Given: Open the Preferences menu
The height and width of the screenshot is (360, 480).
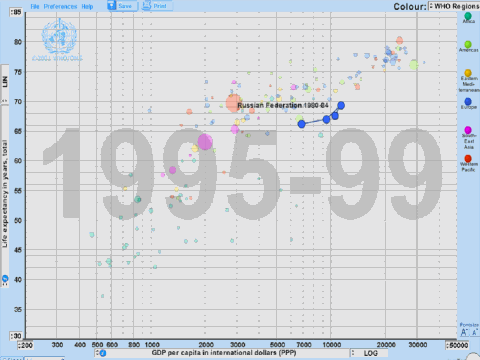Looking at the screenshot, I should coord(60,6).
